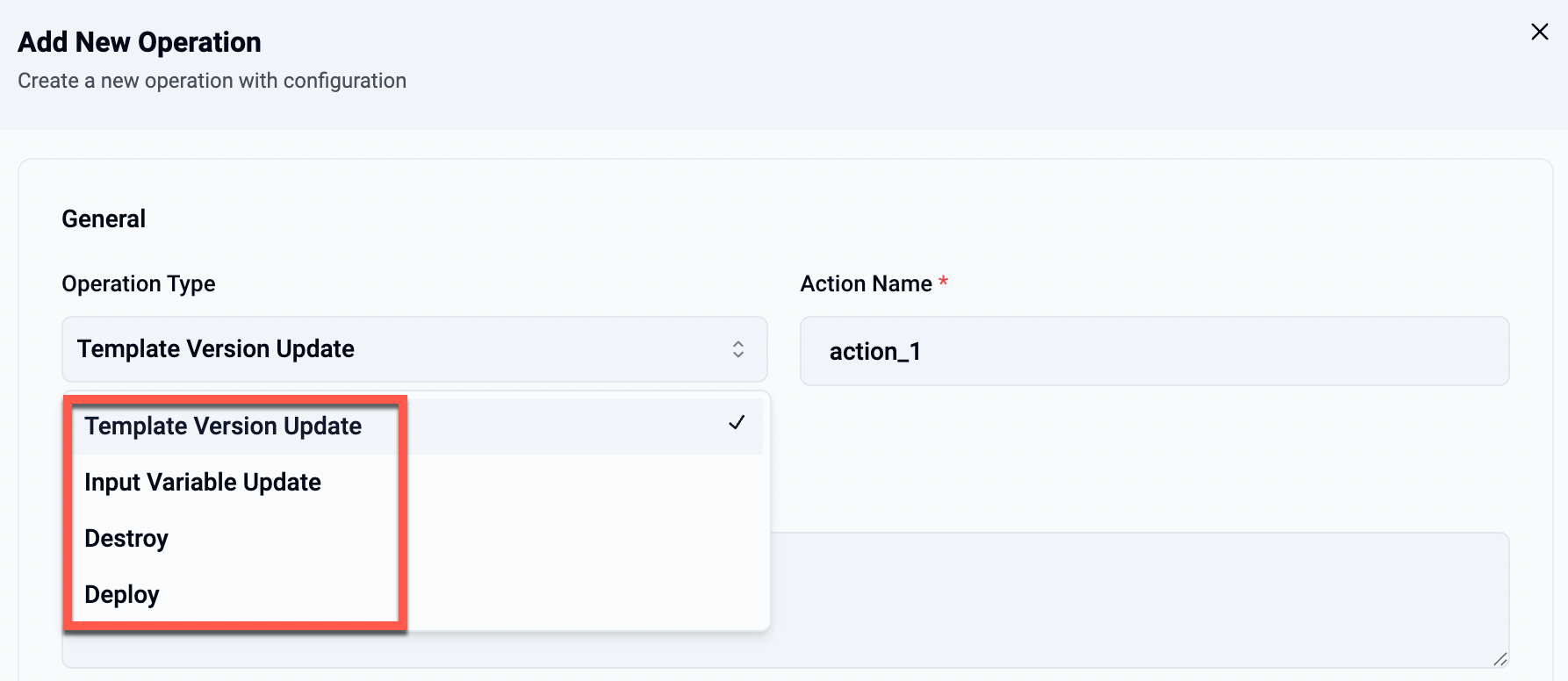Click the General section heading
1568x681 pixels.
(104, 219)
